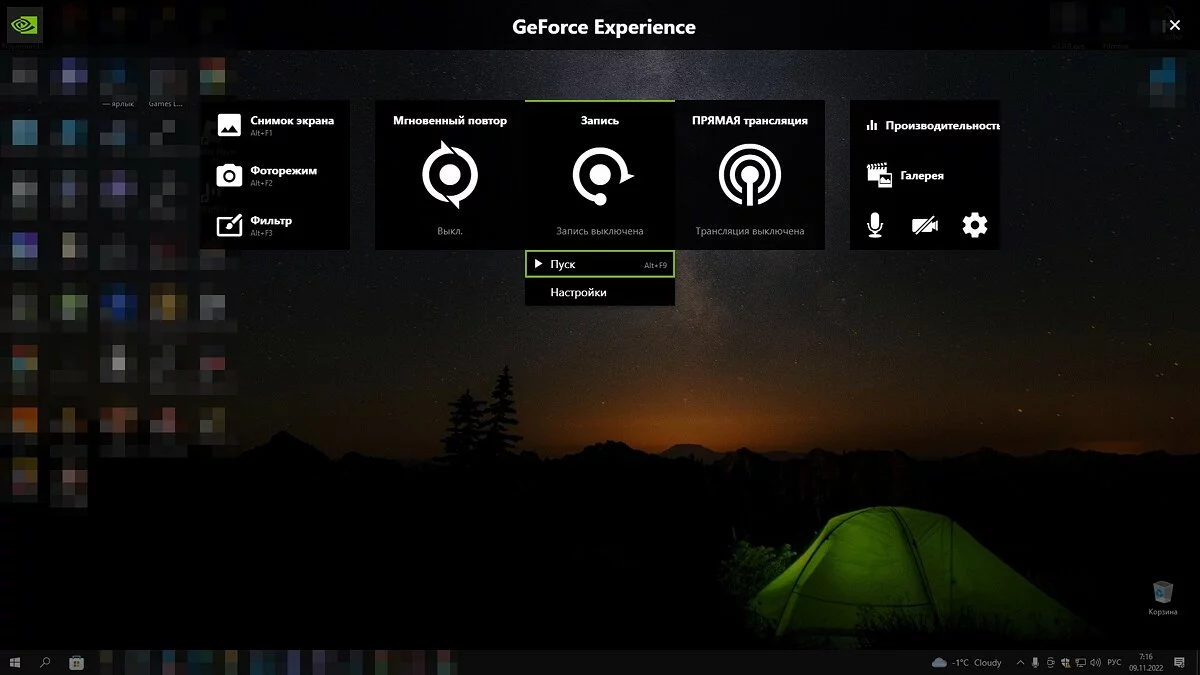Screen dimensions: 1200x675
Task: Open the notification center icon
Action: tap(1179, 662)
